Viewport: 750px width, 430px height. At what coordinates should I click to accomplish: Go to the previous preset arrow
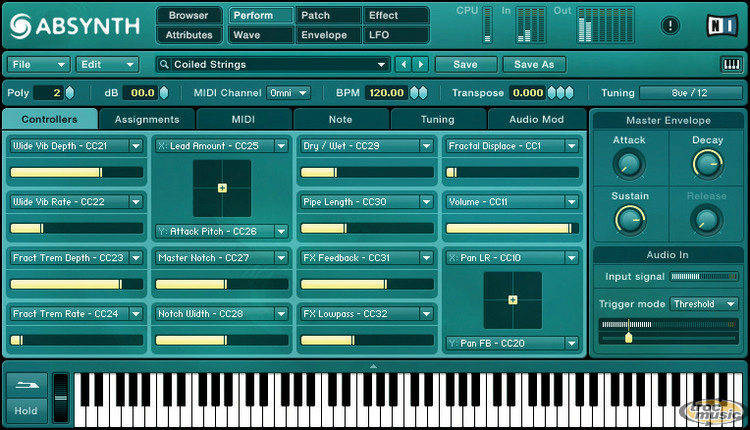click(404, 64)
